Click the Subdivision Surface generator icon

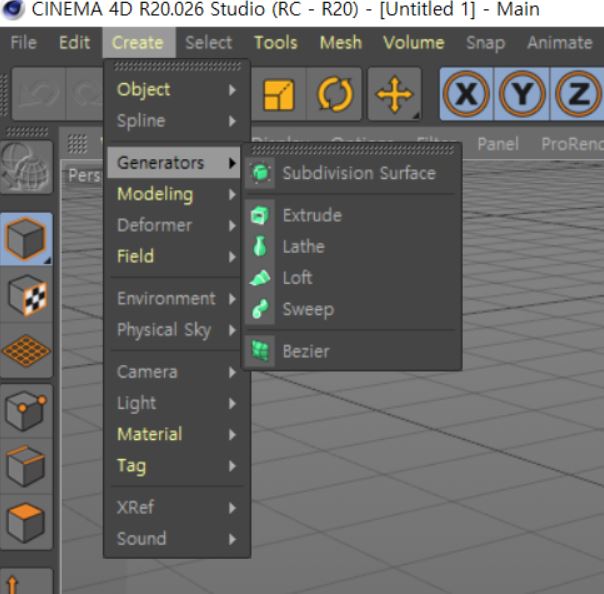coord(261,173)
